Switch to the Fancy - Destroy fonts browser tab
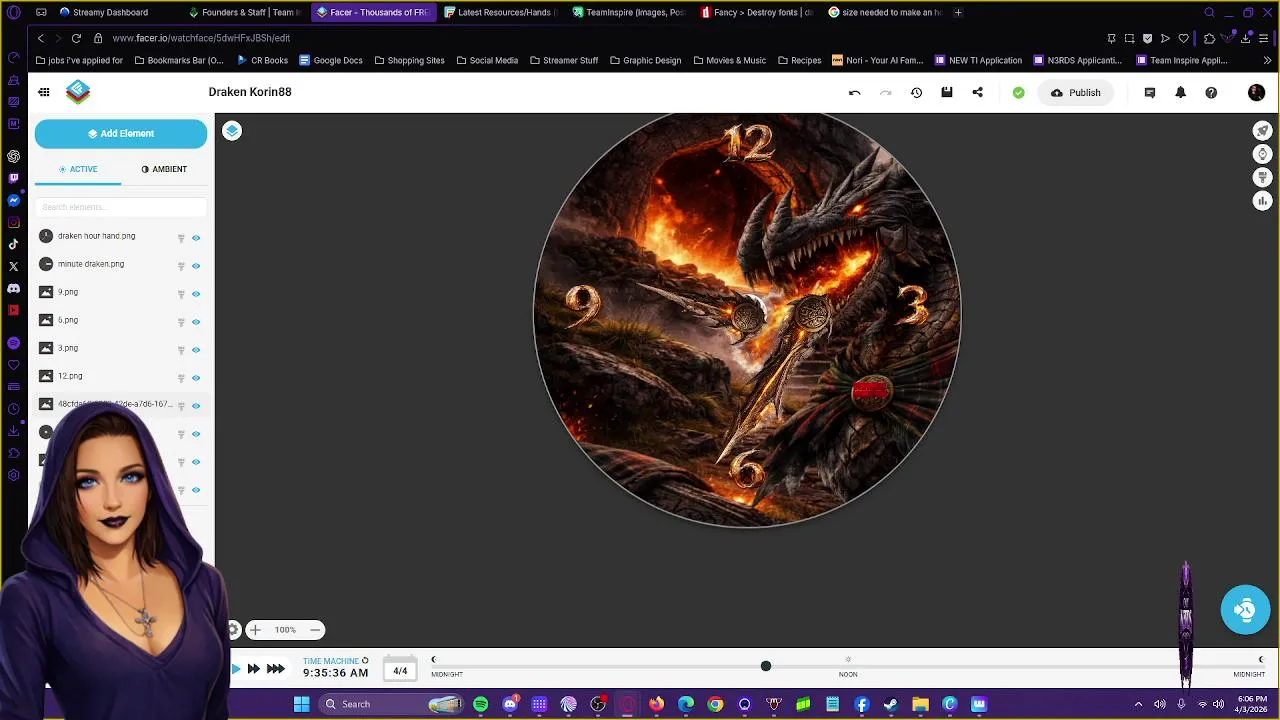The image size is (1280, 720). tap(758, 12)
